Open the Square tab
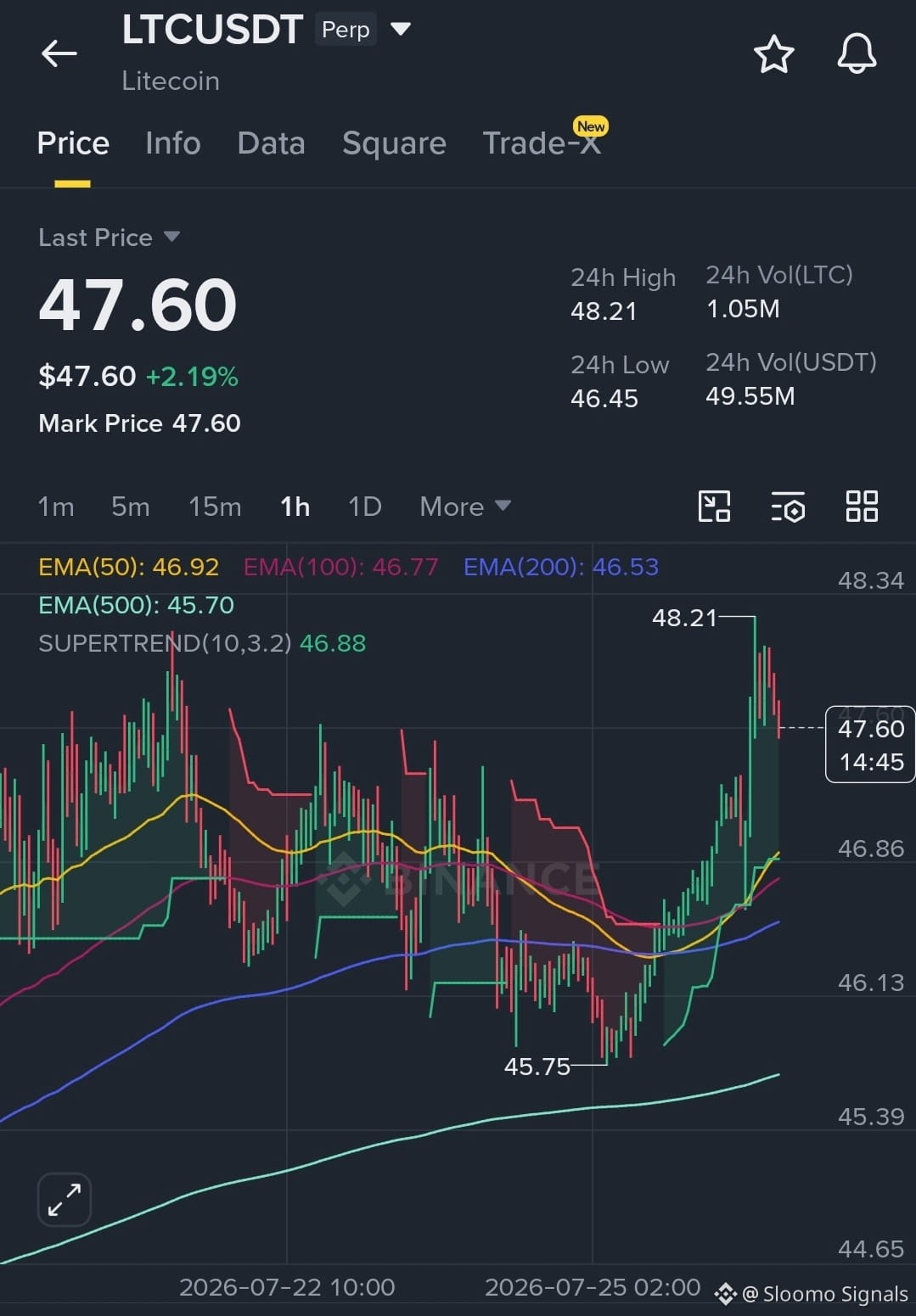916x1316 pixels. click(x=394, y=143)
